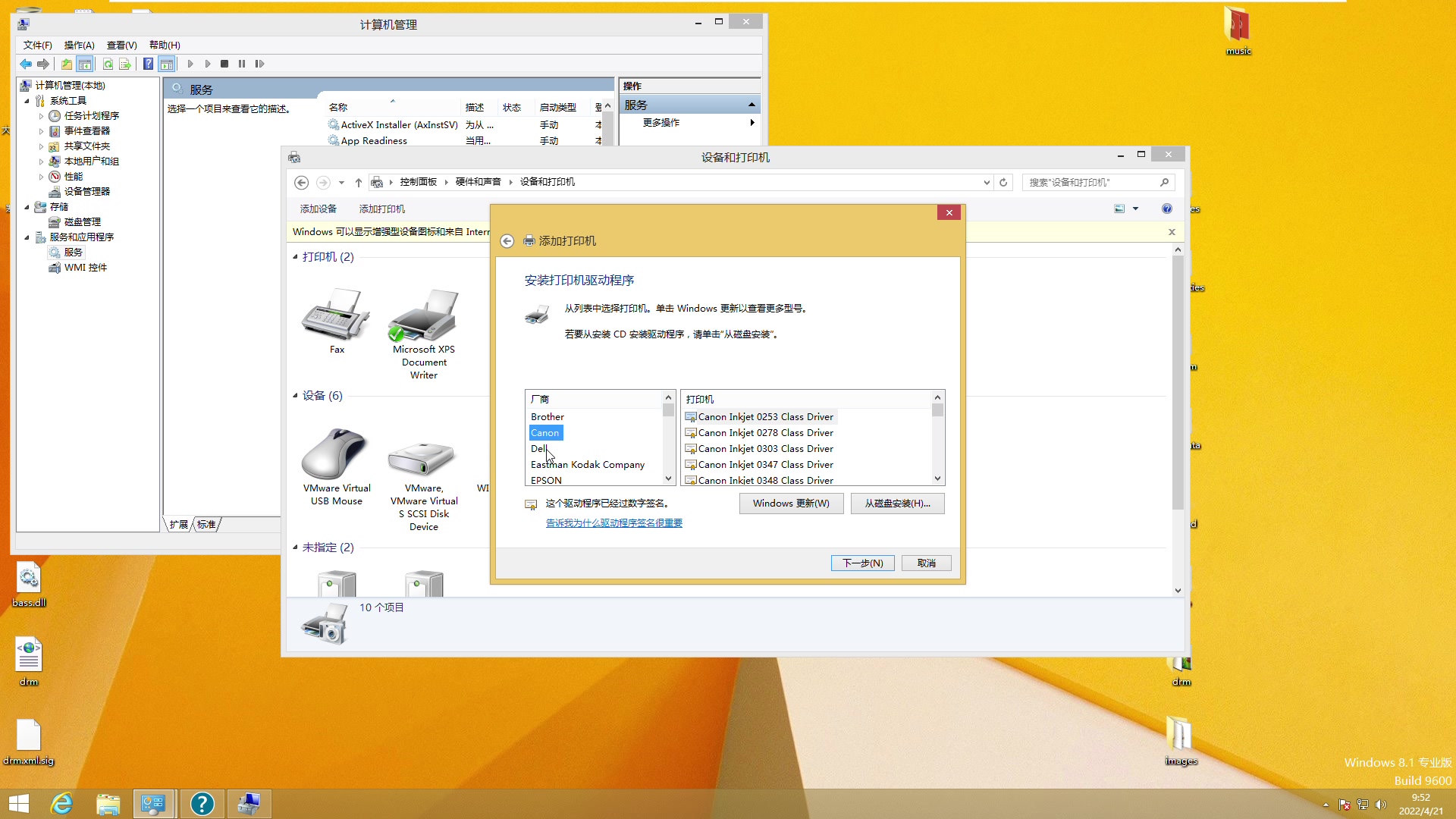The width and height of the screenshot is (1456, 819).
Task: Select the Fax printer icon
Action: point(337,321)
